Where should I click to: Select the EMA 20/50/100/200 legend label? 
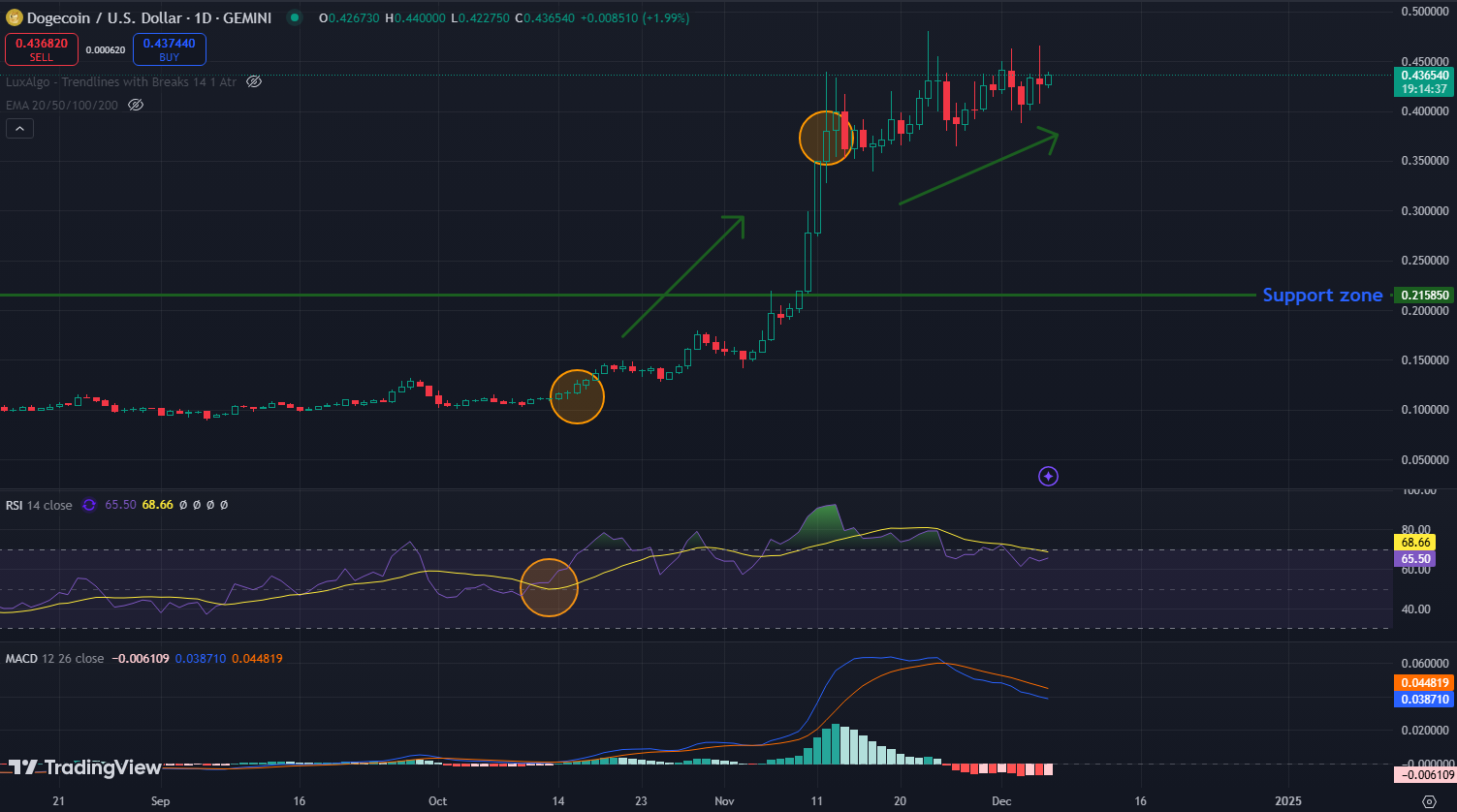point(63,104)
